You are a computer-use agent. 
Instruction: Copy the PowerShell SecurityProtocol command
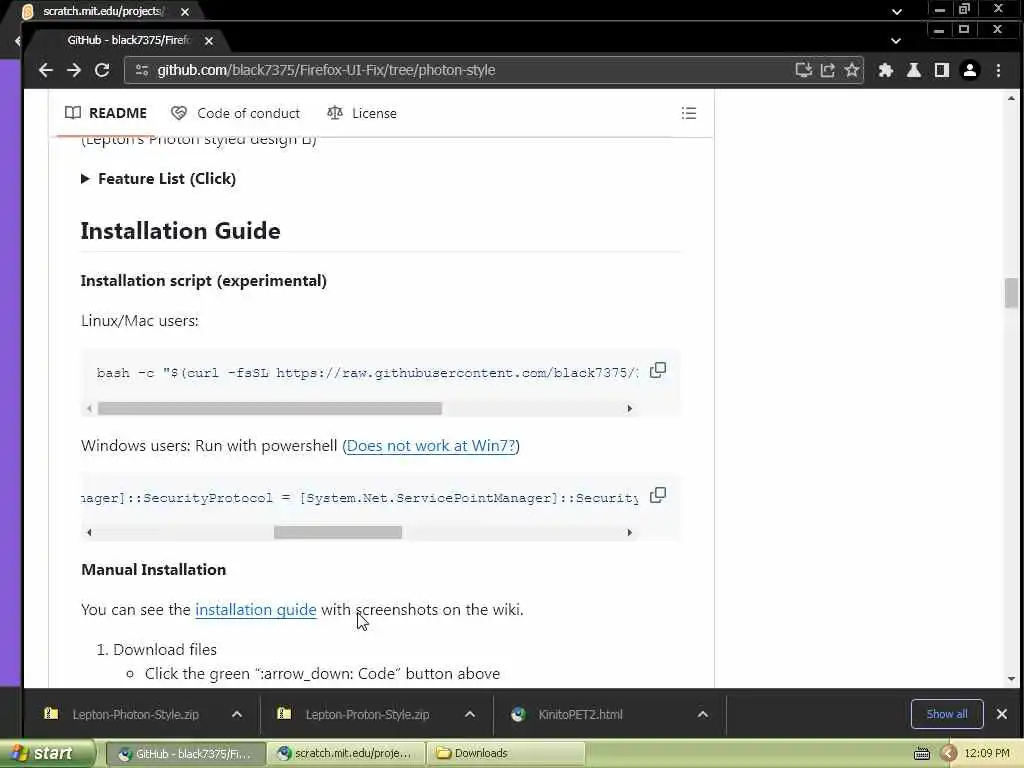658,495
